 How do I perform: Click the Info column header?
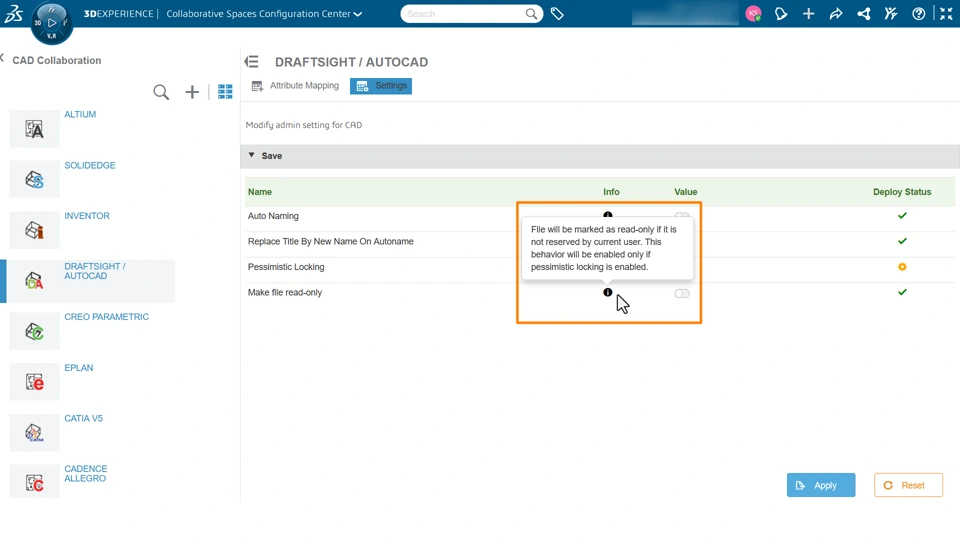coord(611,192)
